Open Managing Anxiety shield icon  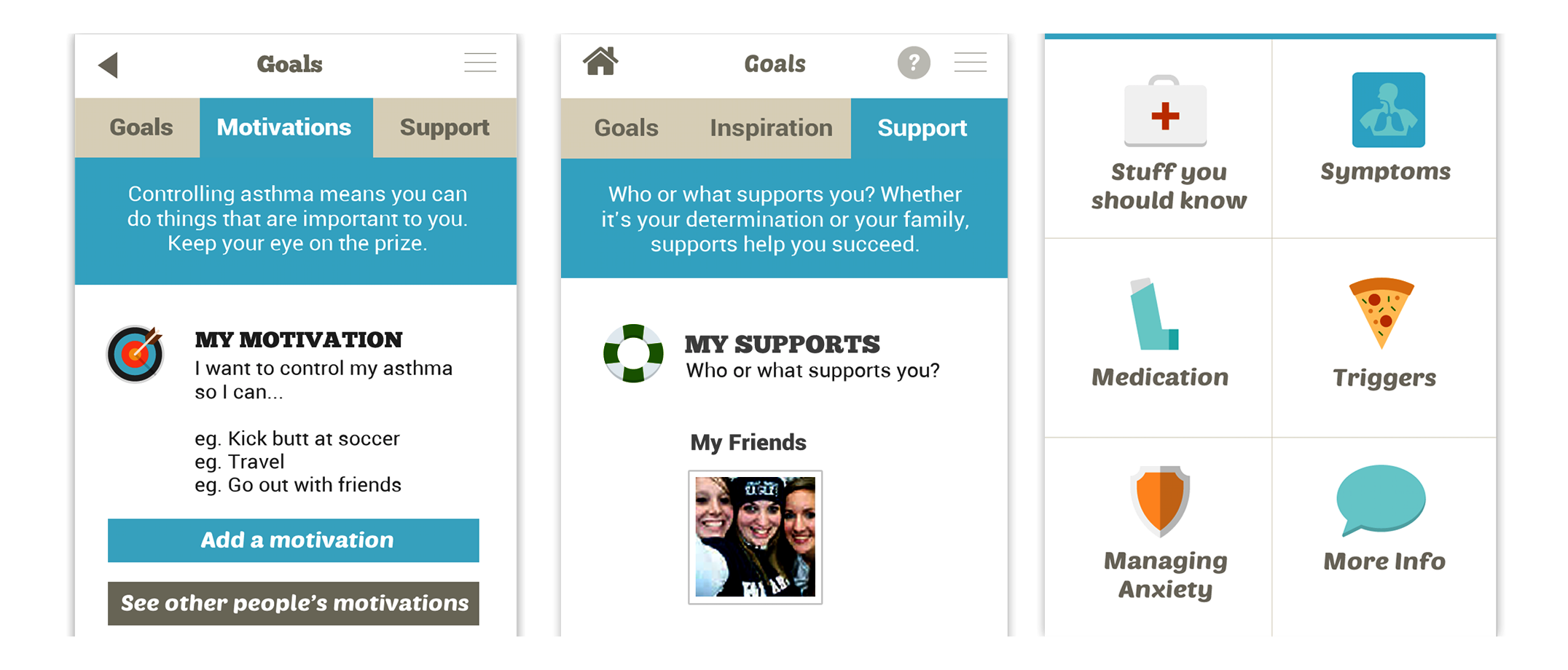[1160, 500]
